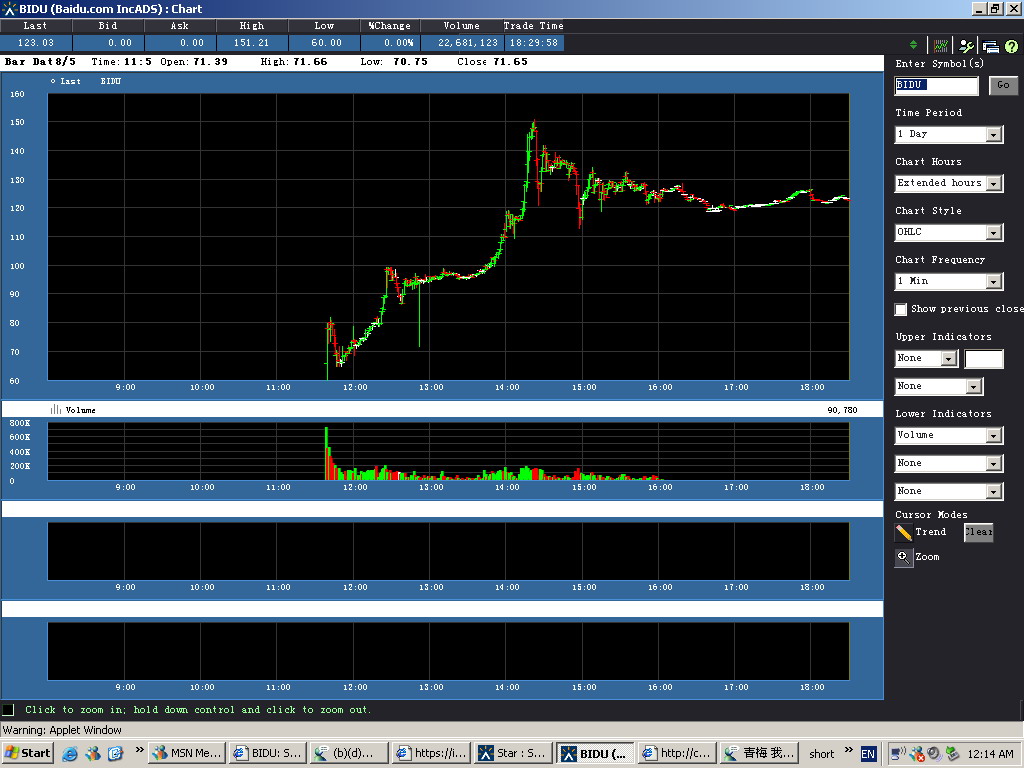Select the Trend pencil cursor mode
1024x768 pixels.
pyautogui.click(x=904, y=533)
